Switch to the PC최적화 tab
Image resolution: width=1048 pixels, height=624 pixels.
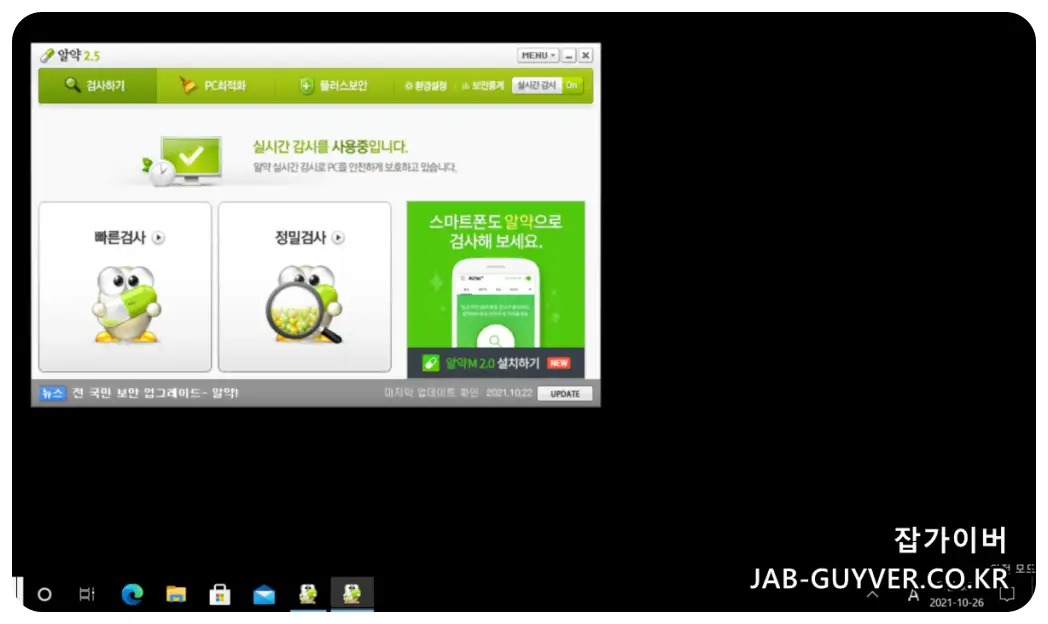click(x=213, y=86)
